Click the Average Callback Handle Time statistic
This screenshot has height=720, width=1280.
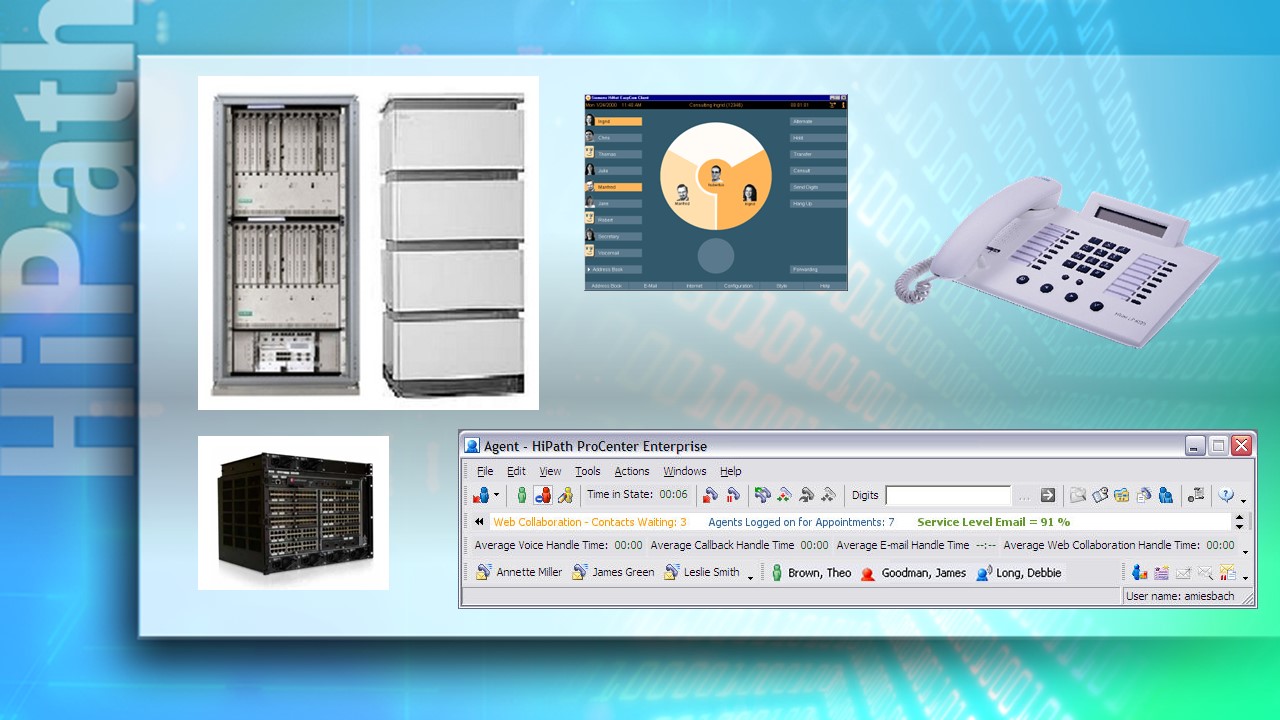[739, 545]
